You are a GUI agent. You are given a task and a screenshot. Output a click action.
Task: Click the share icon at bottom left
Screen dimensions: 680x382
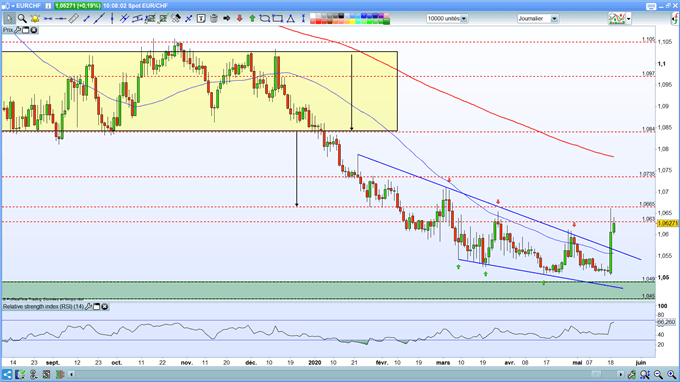pyautogui.click(x=7, y=374)
